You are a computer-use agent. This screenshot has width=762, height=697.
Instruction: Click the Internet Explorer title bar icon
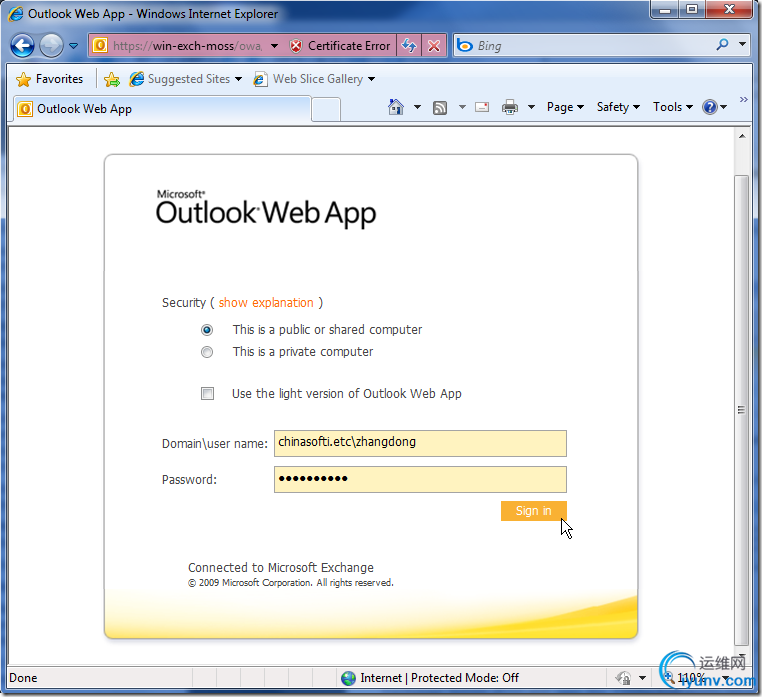click(x=16, y=14)
